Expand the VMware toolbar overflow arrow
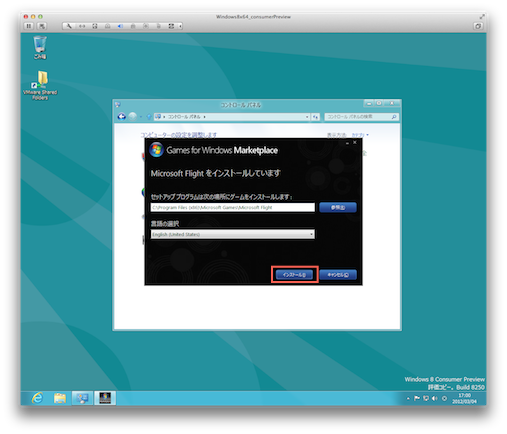The image size is (507, 434). pos(180,26)
